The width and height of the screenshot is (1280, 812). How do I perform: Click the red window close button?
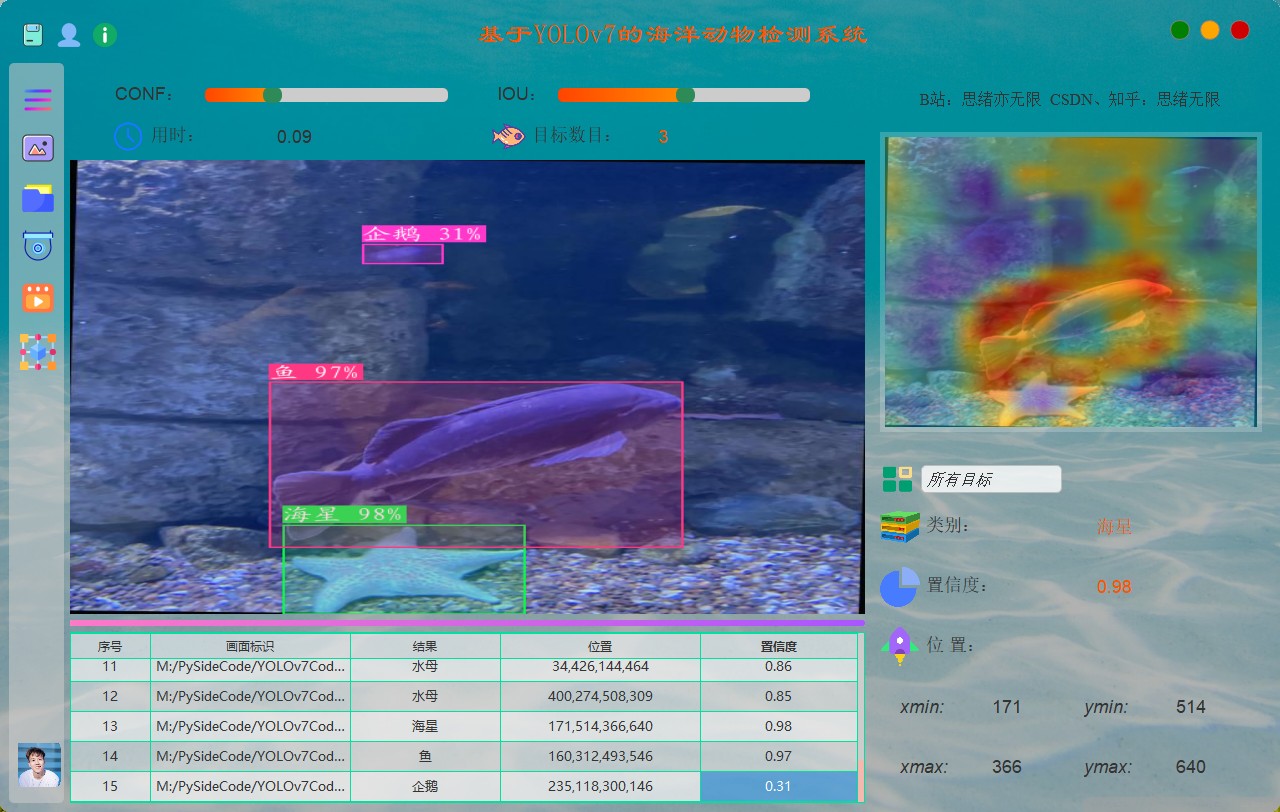(1240, 30)
